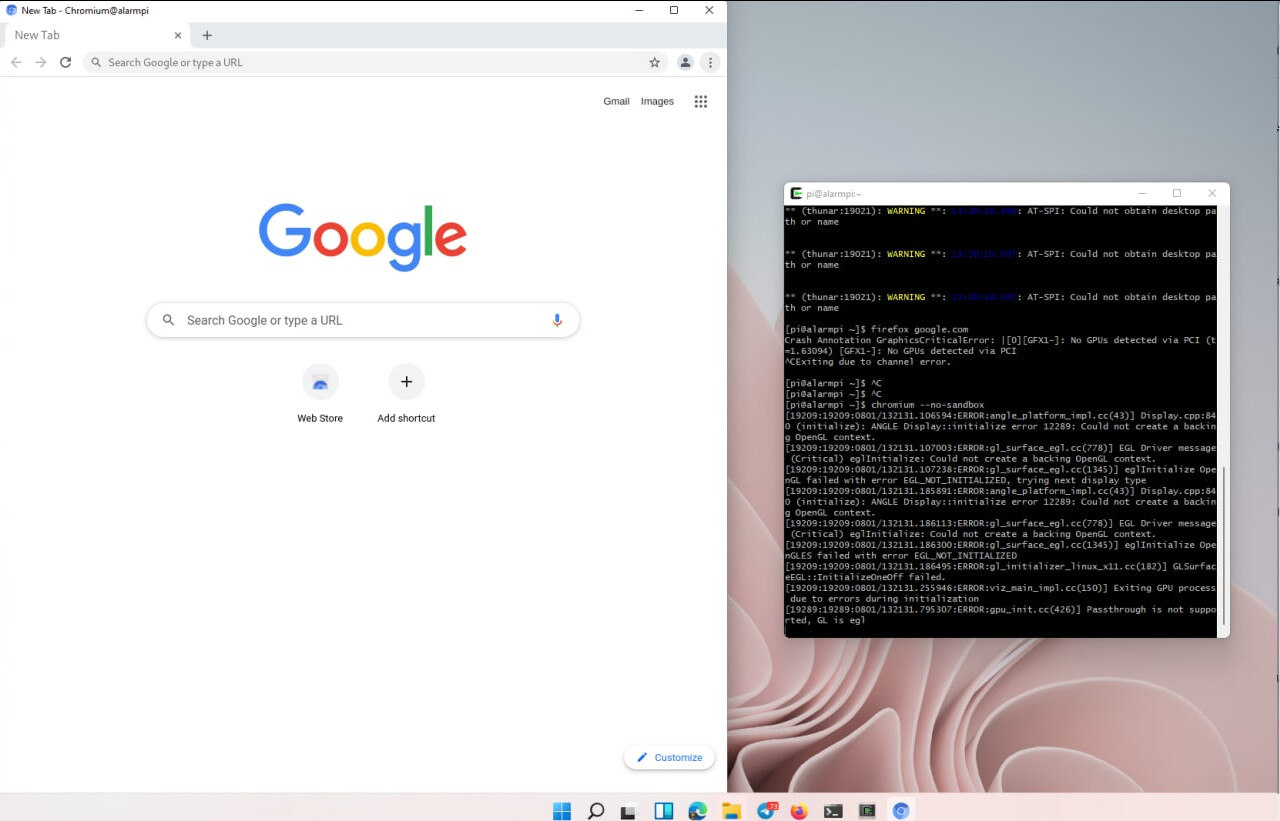The height and width of the screenshot is (821, 1280).
Task: Open the Images link
Action: tap(657, 101)
